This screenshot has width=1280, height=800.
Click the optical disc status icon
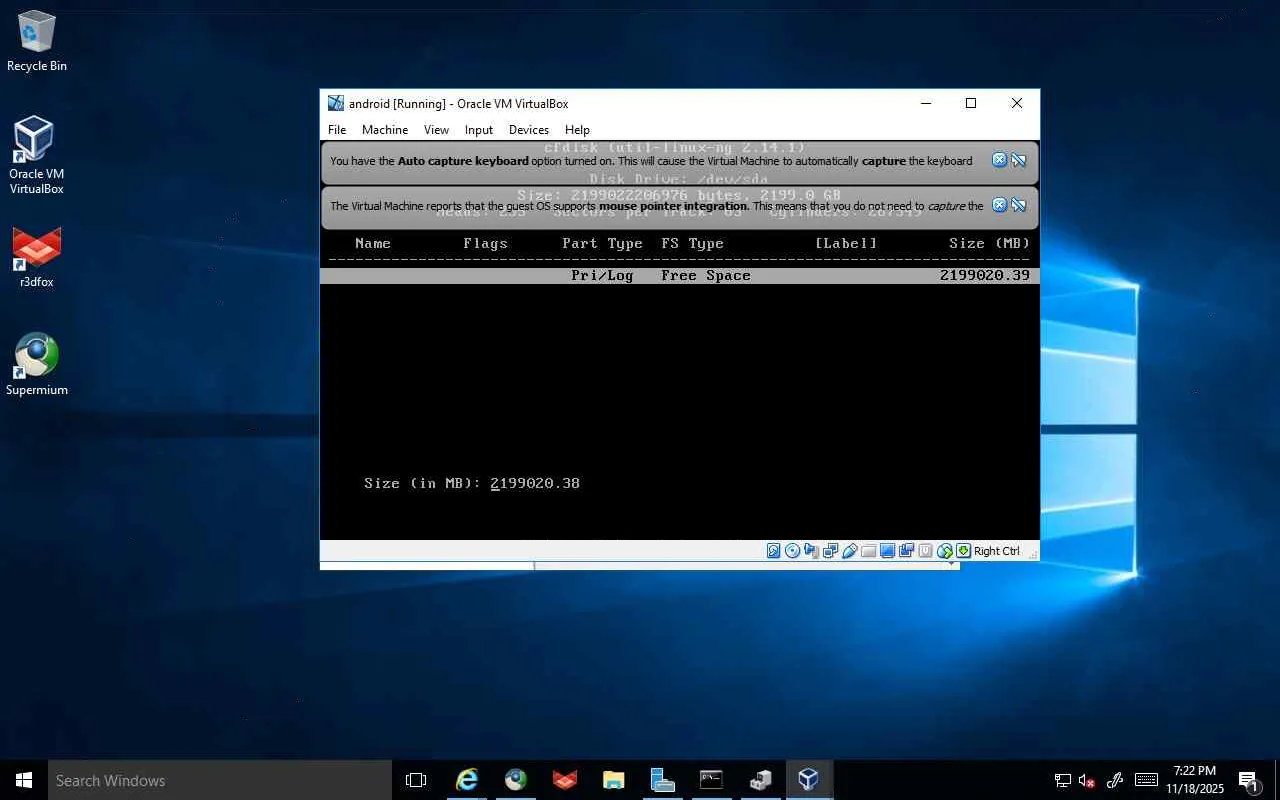793,551
